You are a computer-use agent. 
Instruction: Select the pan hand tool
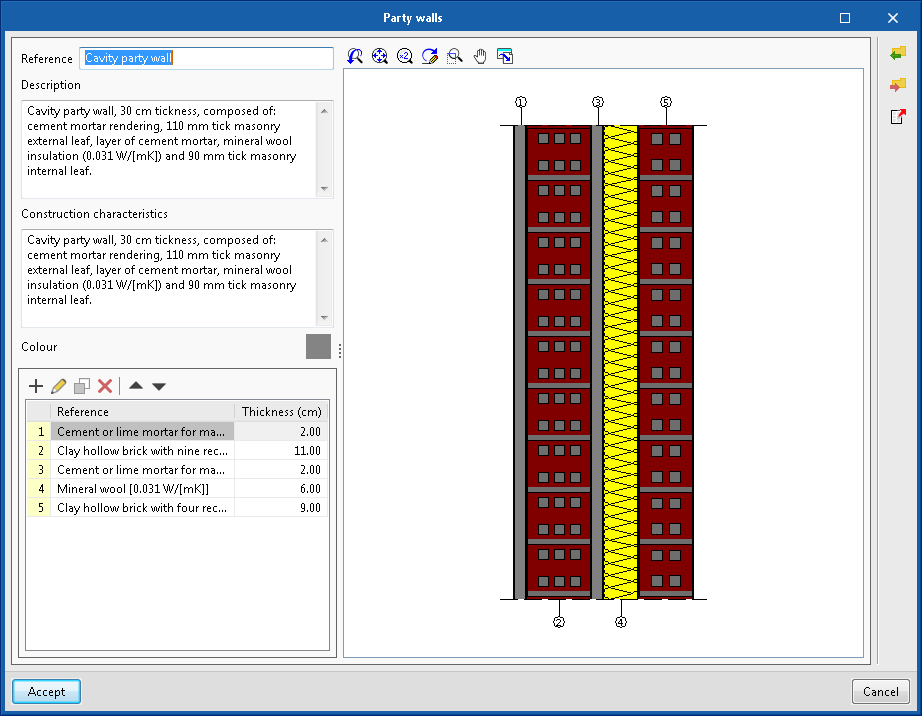click(480, 57)
